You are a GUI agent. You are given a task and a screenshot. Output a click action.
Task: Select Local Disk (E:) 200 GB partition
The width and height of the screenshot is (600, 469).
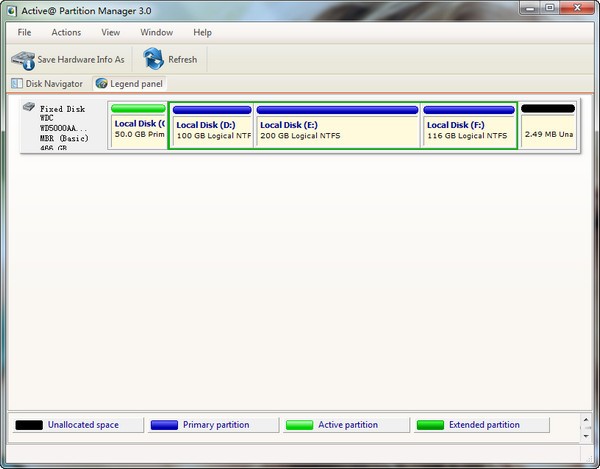coord(337,129)
